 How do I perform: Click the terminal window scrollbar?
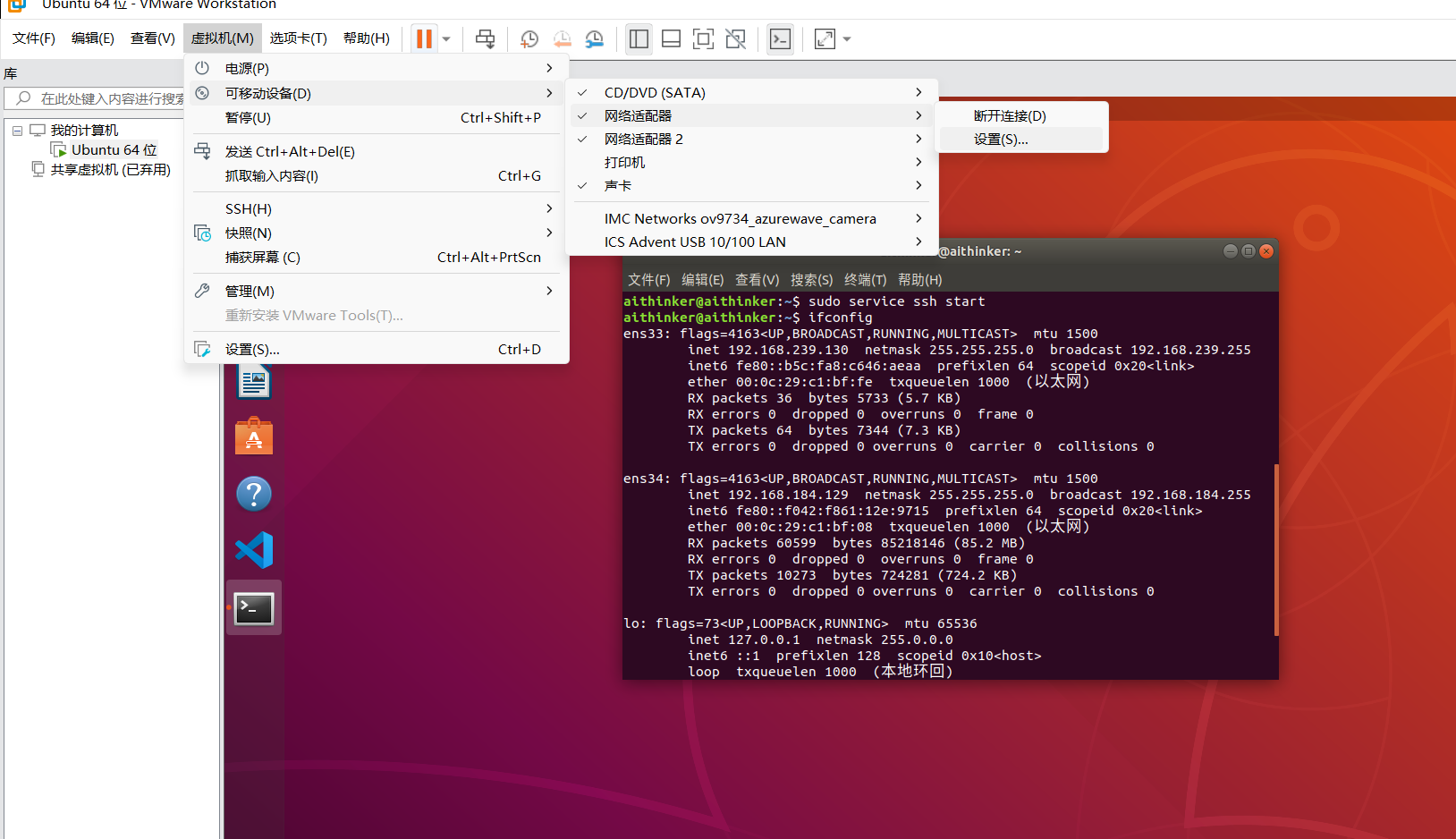1276,549
